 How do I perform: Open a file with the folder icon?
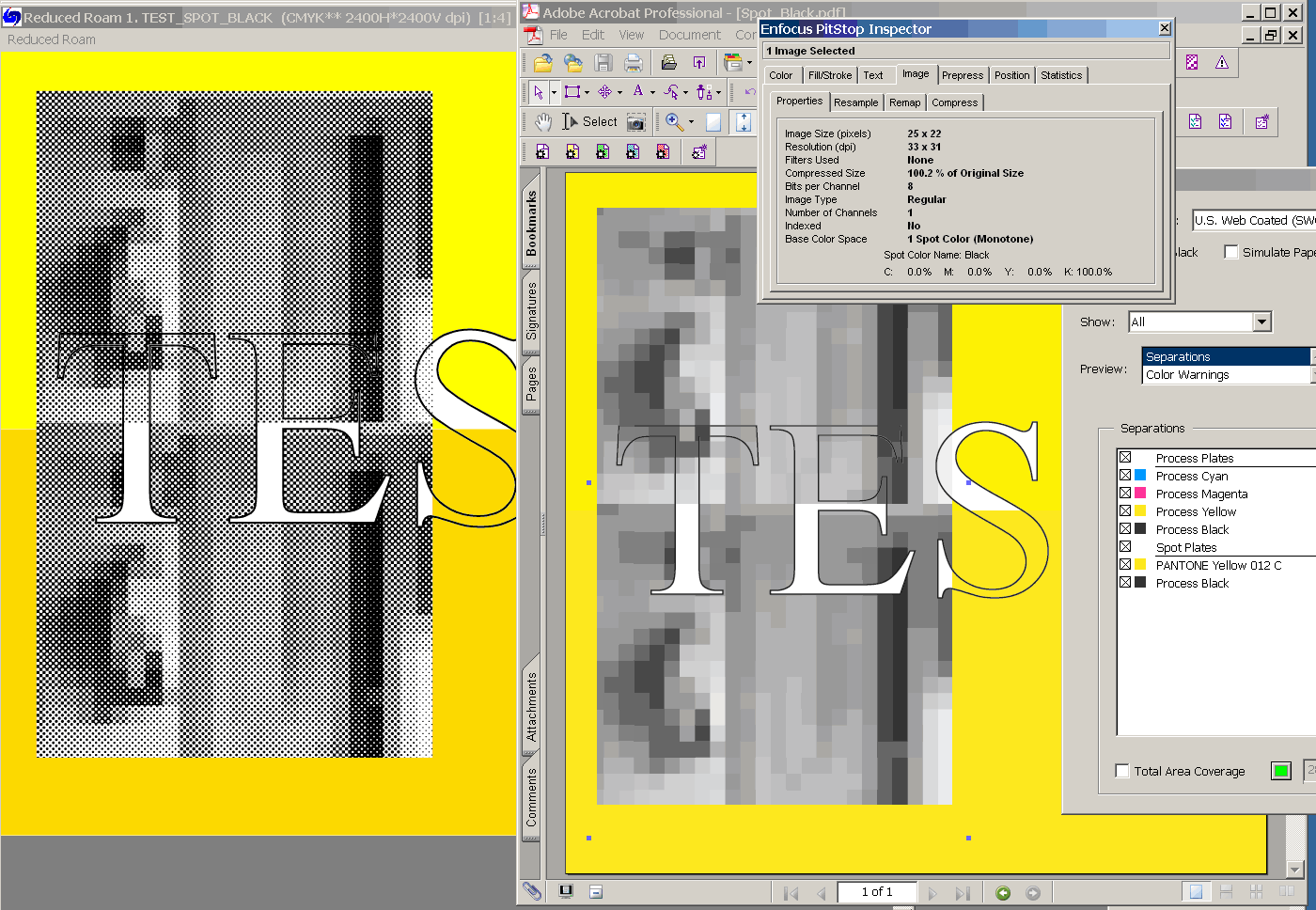543,63
